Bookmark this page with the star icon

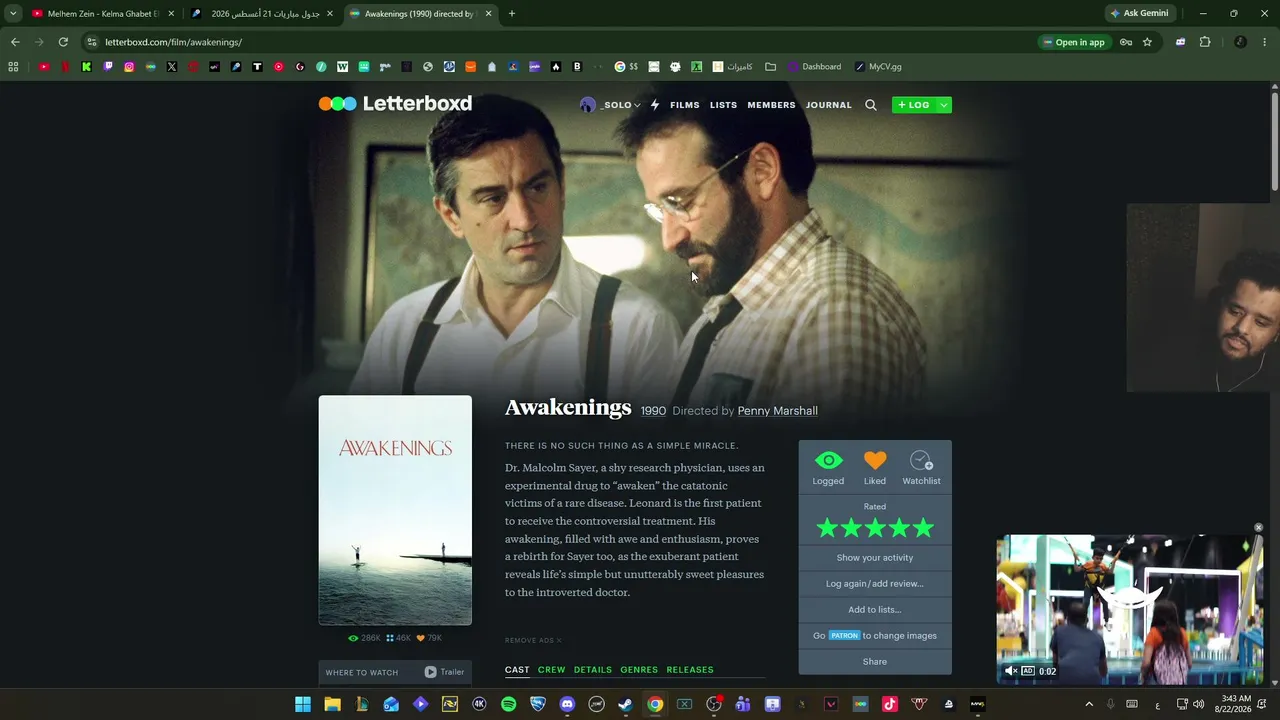1147,42
